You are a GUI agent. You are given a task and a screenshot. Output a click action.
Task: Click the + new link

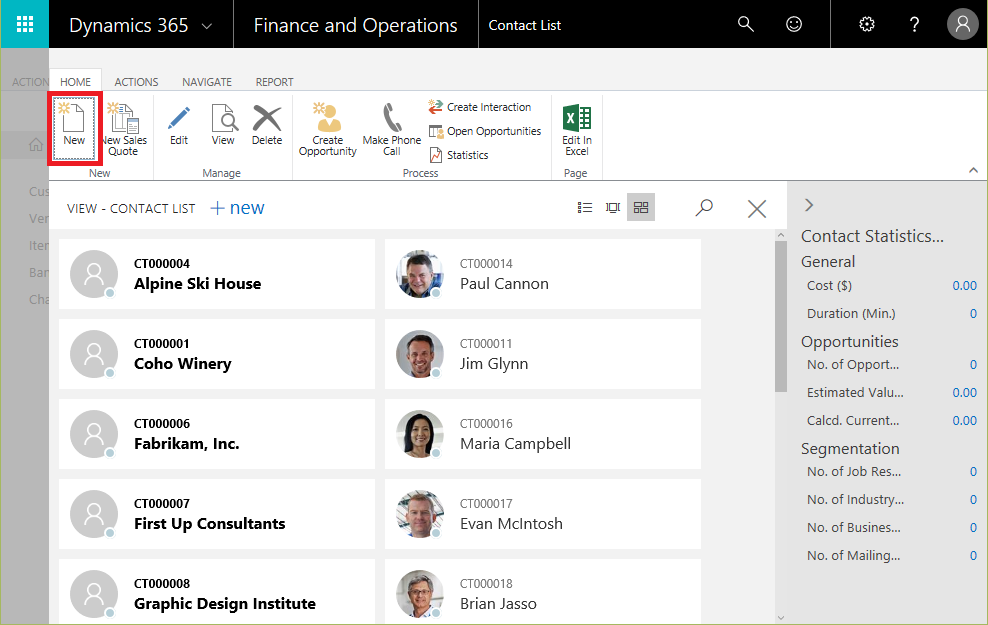pyautogui.click(x=237, y=208)
